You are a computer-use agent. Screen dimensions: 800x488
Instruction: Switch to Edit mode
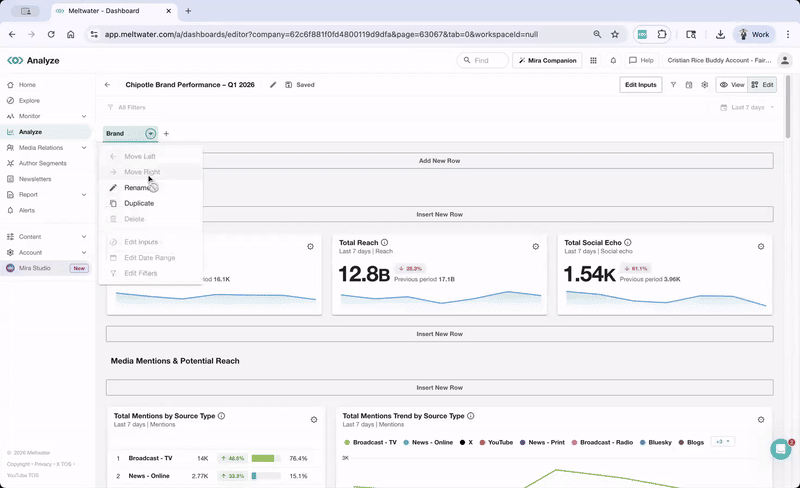[x=762, y=85]
